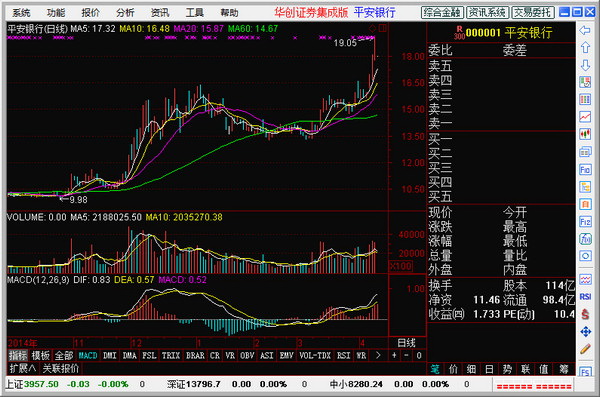600x397 pixels.
Task: Open the line trend chart sidebar icon
Action: point(585,116)
